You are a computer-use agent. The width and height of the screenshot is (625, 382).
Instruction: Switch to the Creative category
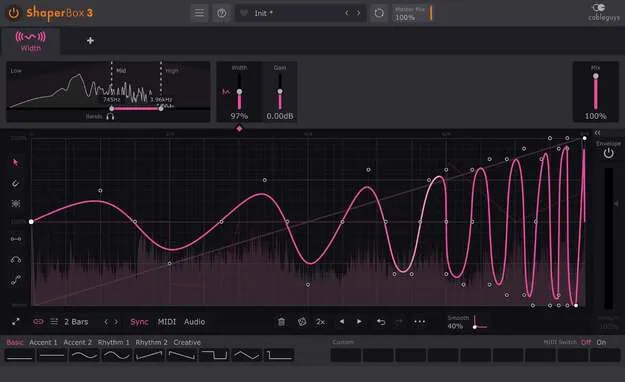click(x=187, y=342)
